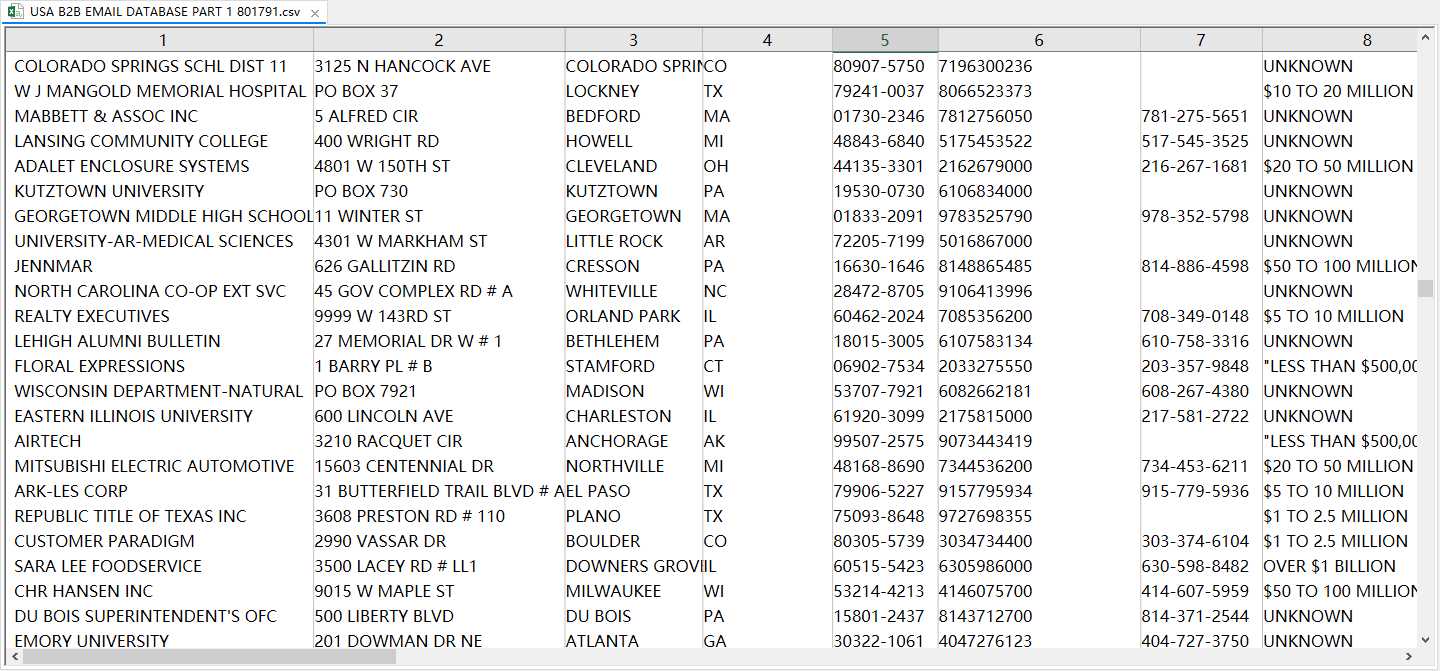Select the USA B2B EMAIL DATABASE csv tab
Viewport: 1440px width, 671px height.
coord(165,13)
